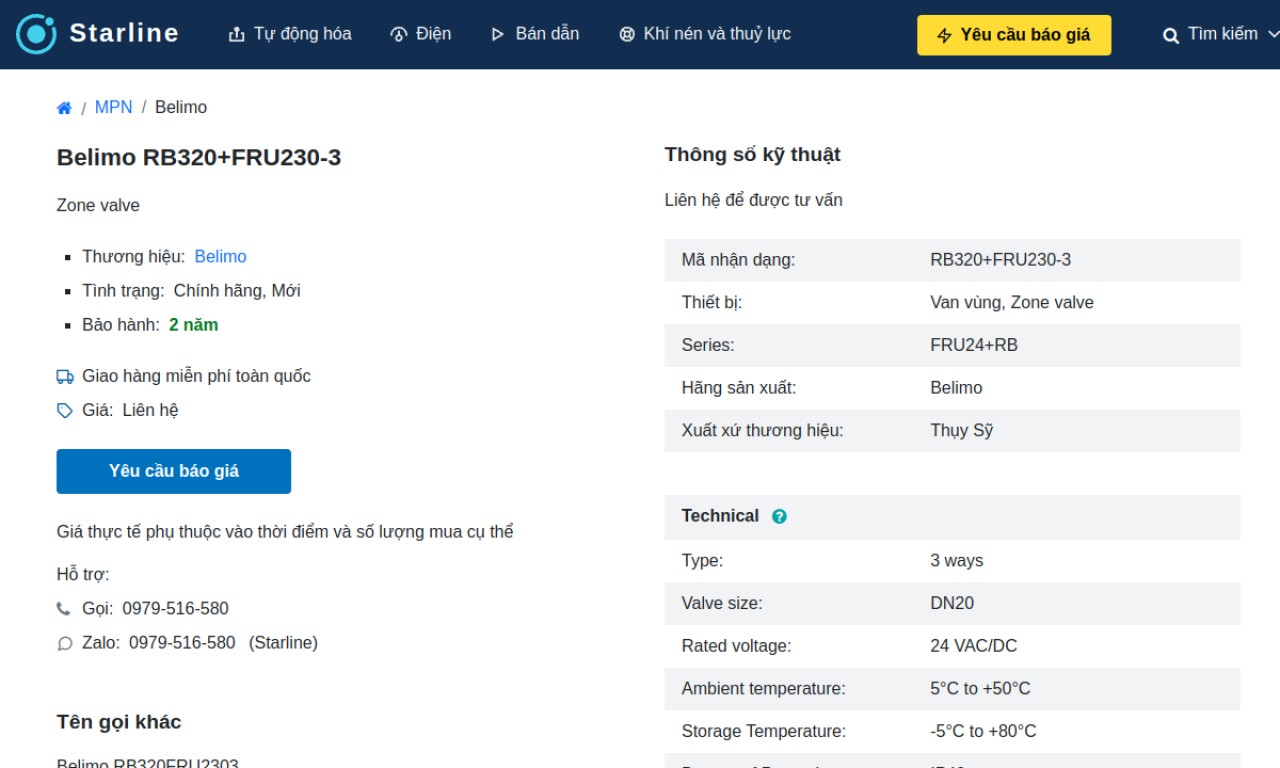The height and width of the screenshot is (768, 1280).
Task: Click the Xuất xứ thương hiệu label
Action: click(x=762, y=430)
